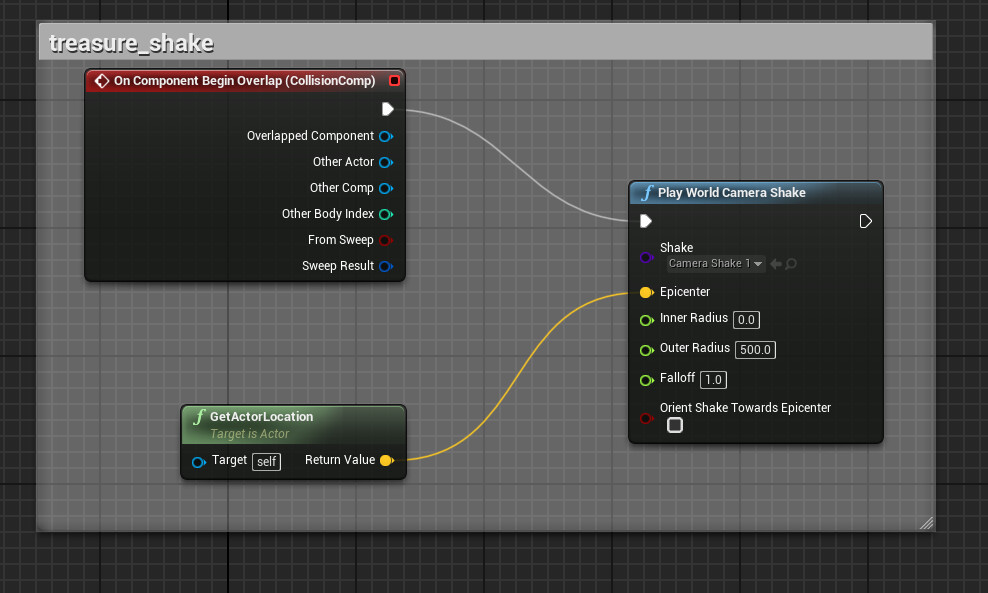Click GetActorLocation Target input pin
The width and height of the screenshot is (988, 593).
tap(198, 463)
